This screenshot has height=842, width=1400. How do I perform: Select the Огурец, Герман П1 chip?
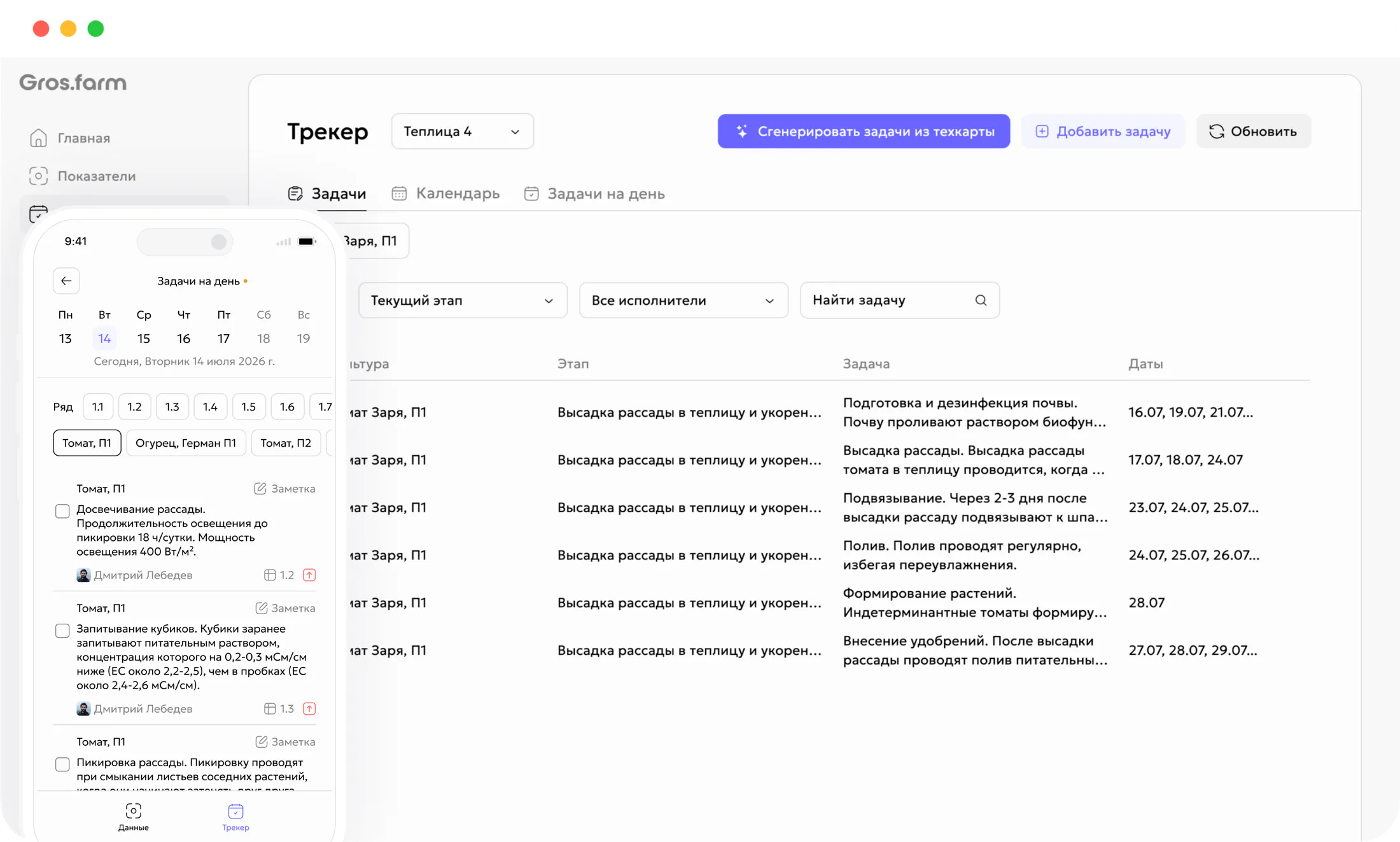(186, 443)
